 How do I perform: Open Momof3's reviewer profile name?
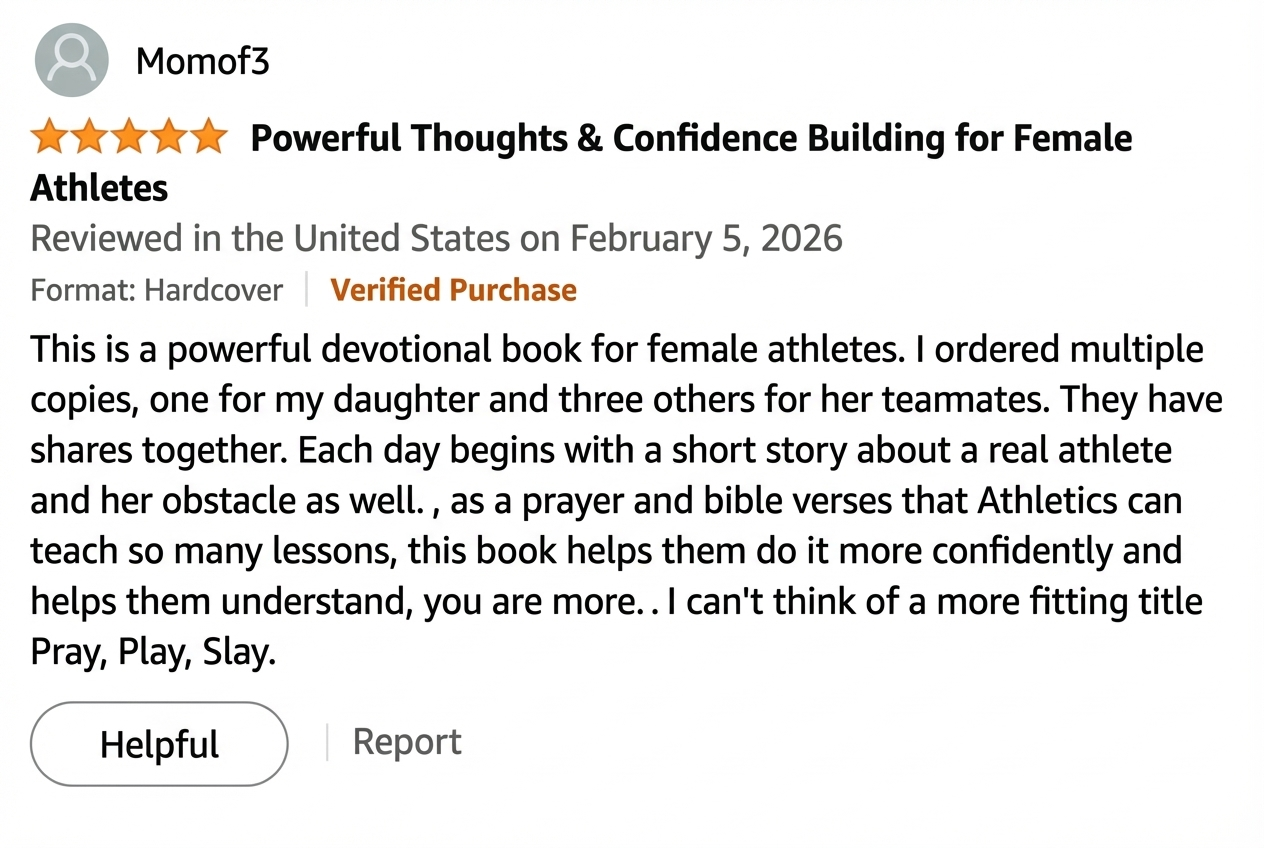click(x=202, y=60)
